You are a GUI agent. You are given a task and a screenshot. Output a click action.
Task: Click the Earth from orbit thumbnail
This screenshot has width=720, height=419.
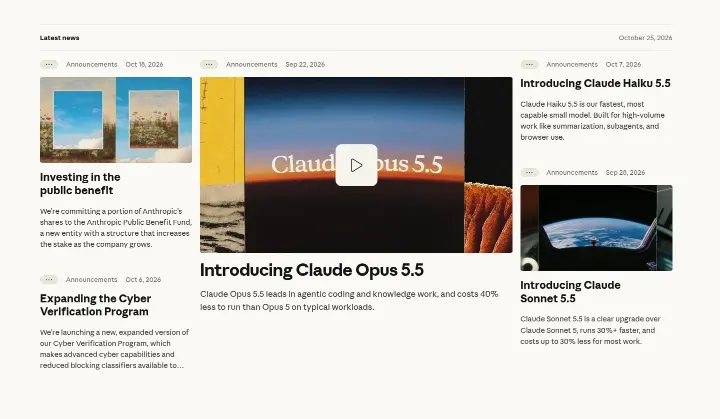point(596,228)
